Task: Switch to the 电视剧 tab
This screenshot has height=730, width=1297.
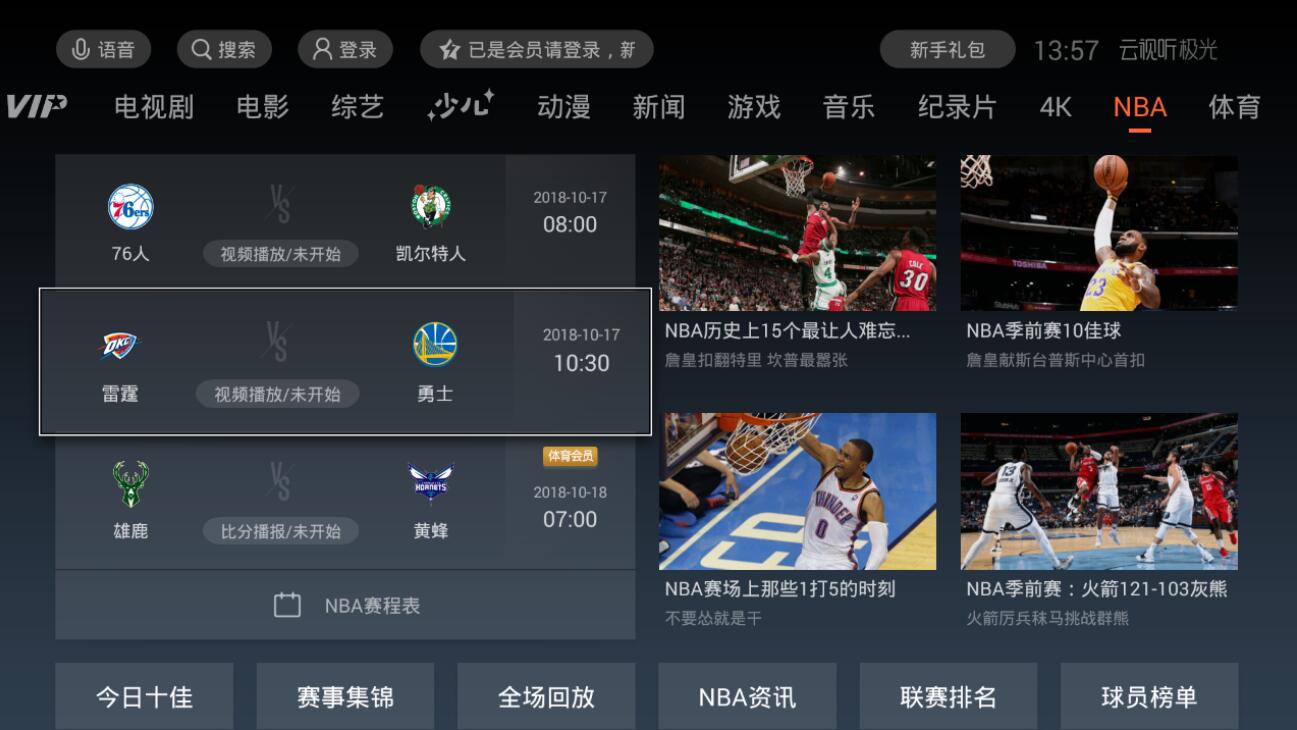Action: (154, 107)
